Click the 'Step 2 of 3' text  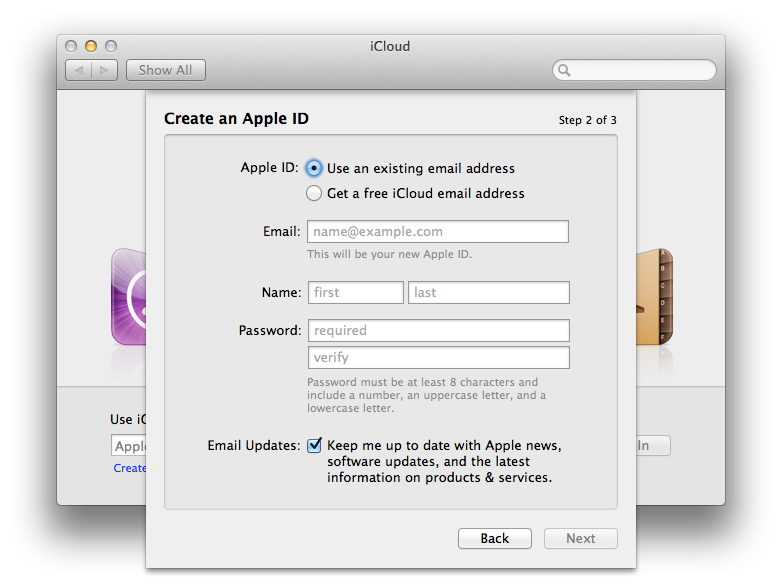pos(587,120)
